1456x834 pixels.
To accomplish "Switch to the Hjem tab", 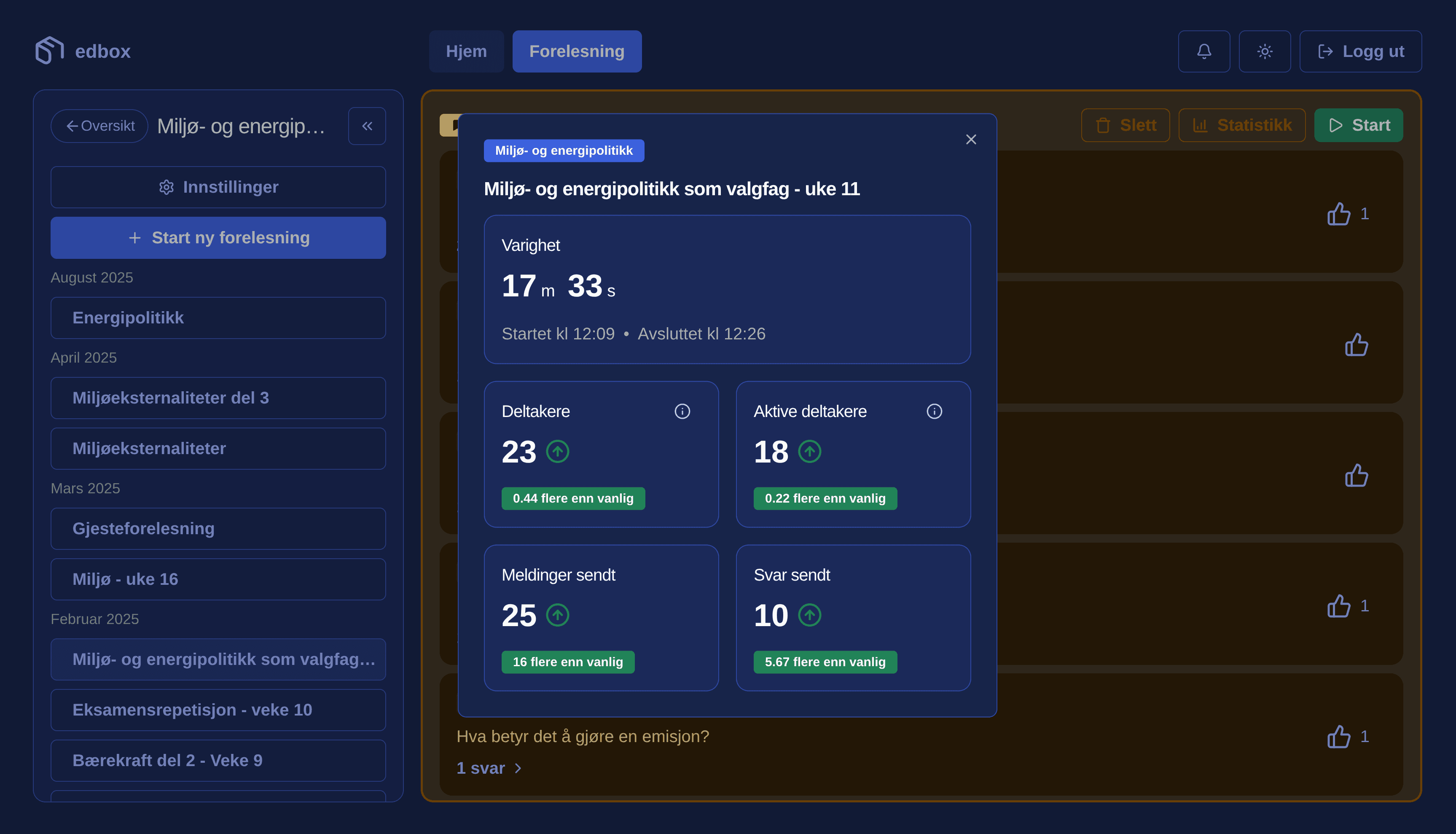I will pyautogui.click(x=466, y=51).
